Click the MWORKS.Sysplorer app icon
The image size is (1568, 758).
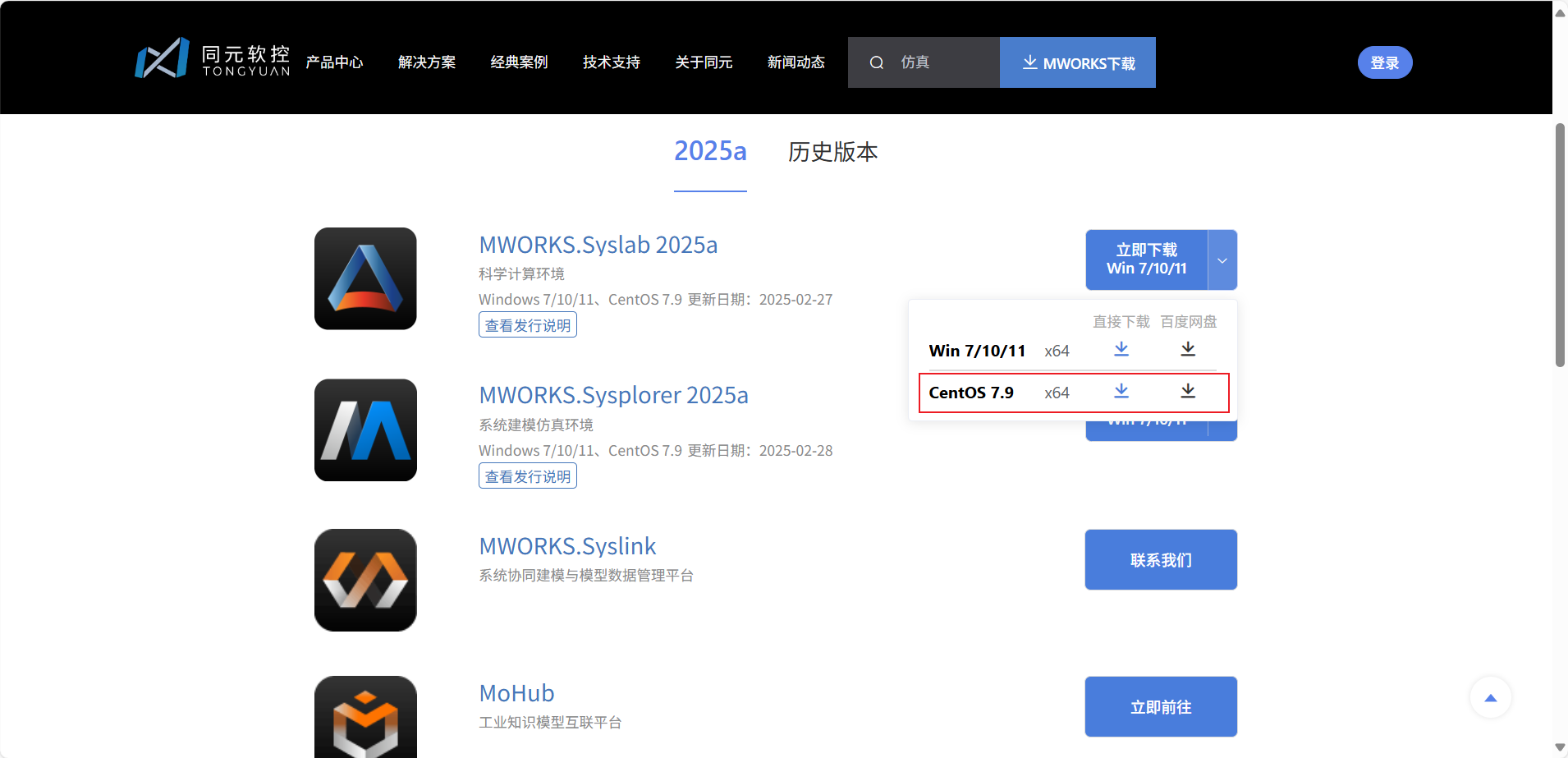(x=365, y=430)
